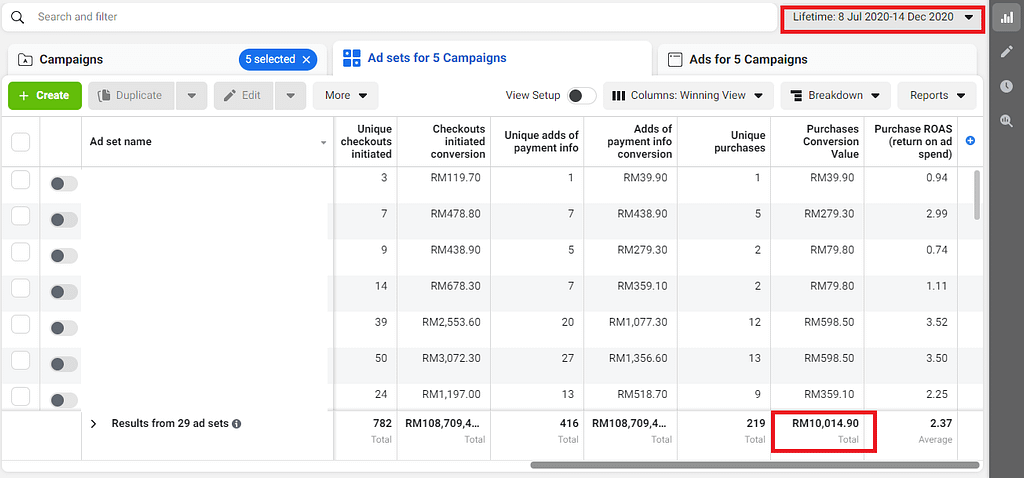The image size is (1024, 478).
Task: Click the search magnifier icon
Action: [17, 17]
